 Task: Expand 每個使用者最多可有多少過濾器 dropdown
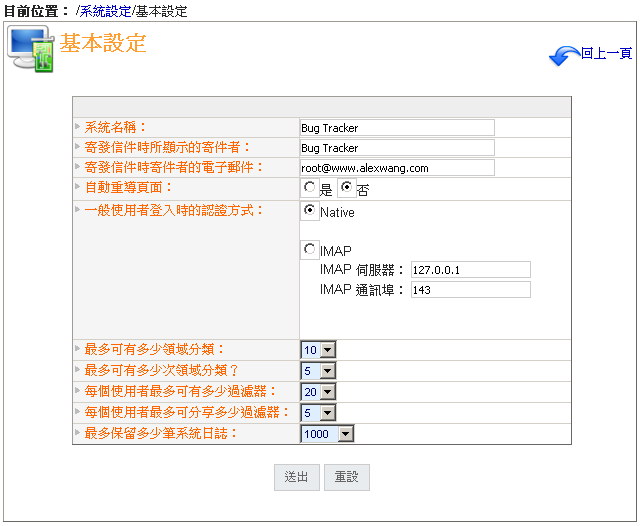coord(319,392)
